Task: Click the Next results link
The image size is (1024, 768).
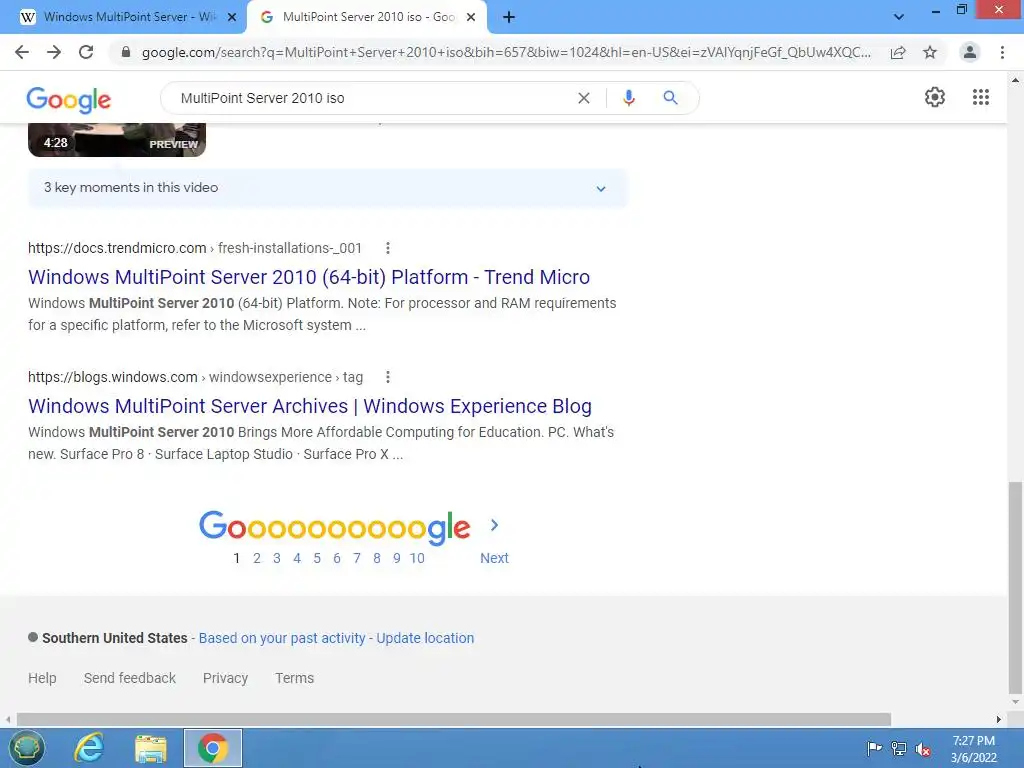Action: click(x=494, y=558)
